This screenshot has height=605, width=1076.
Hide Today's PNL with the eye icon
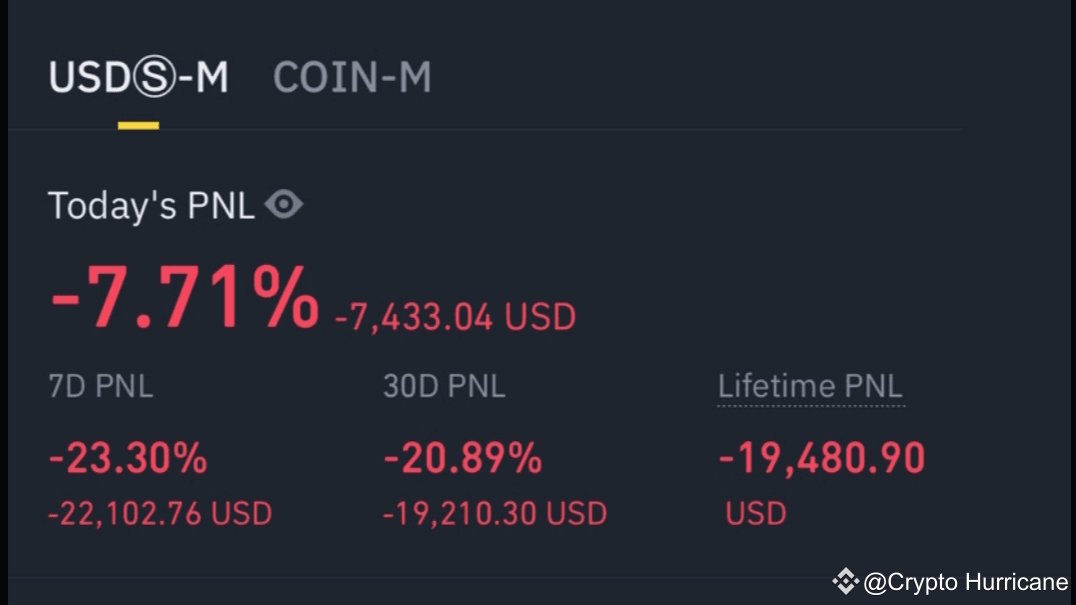(x=283, y=205)
